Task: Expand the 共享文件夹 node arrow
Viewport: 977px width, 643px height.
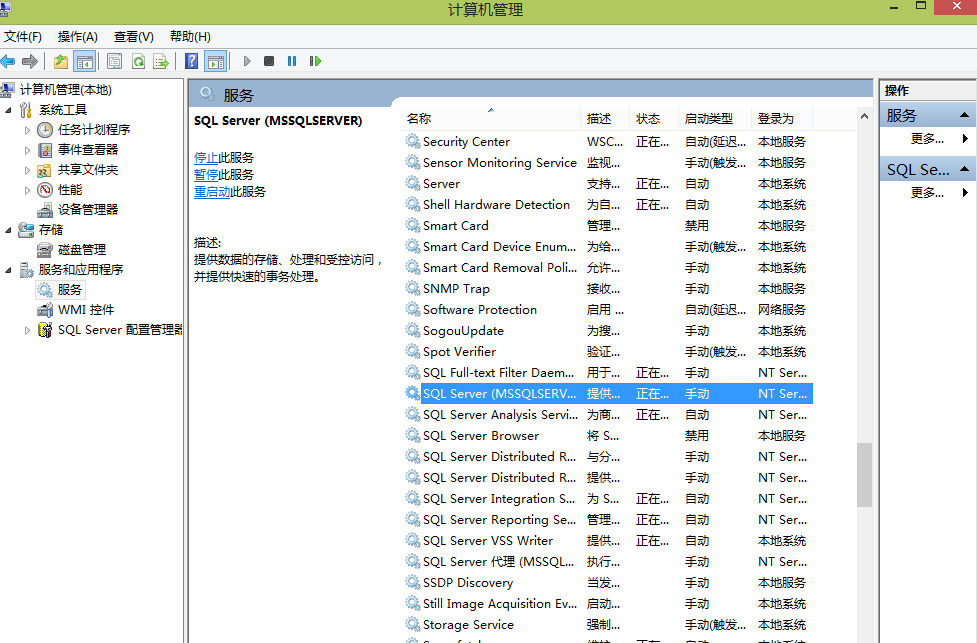Action: 27,170
